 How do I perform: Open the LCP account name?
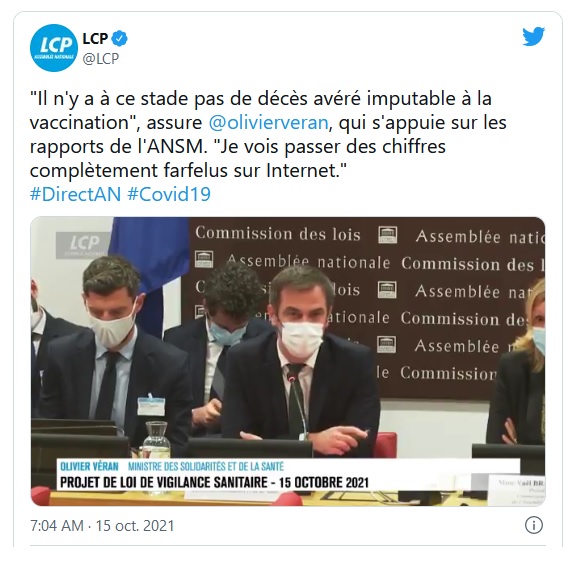[x=95, y=38]
